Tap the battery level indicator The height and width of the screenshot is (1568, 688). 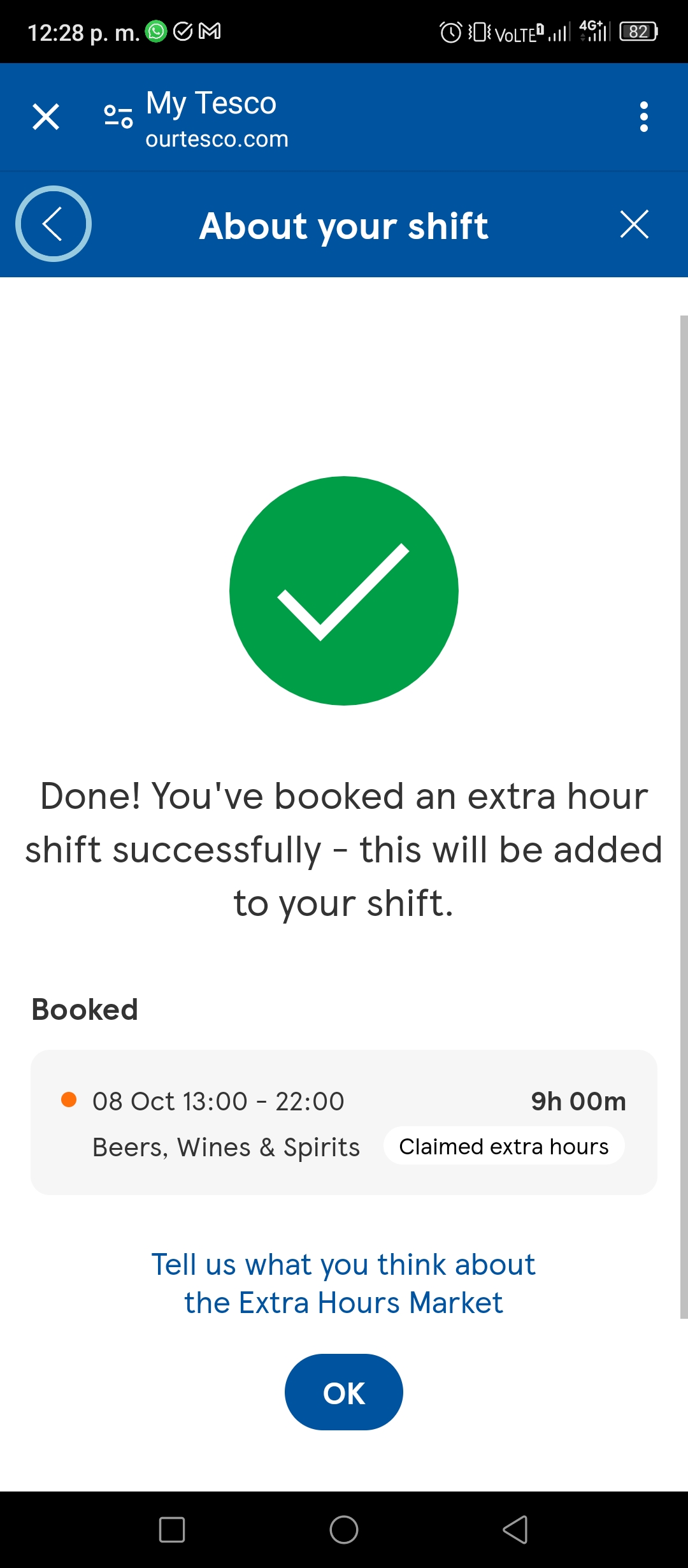click(639, 31)
